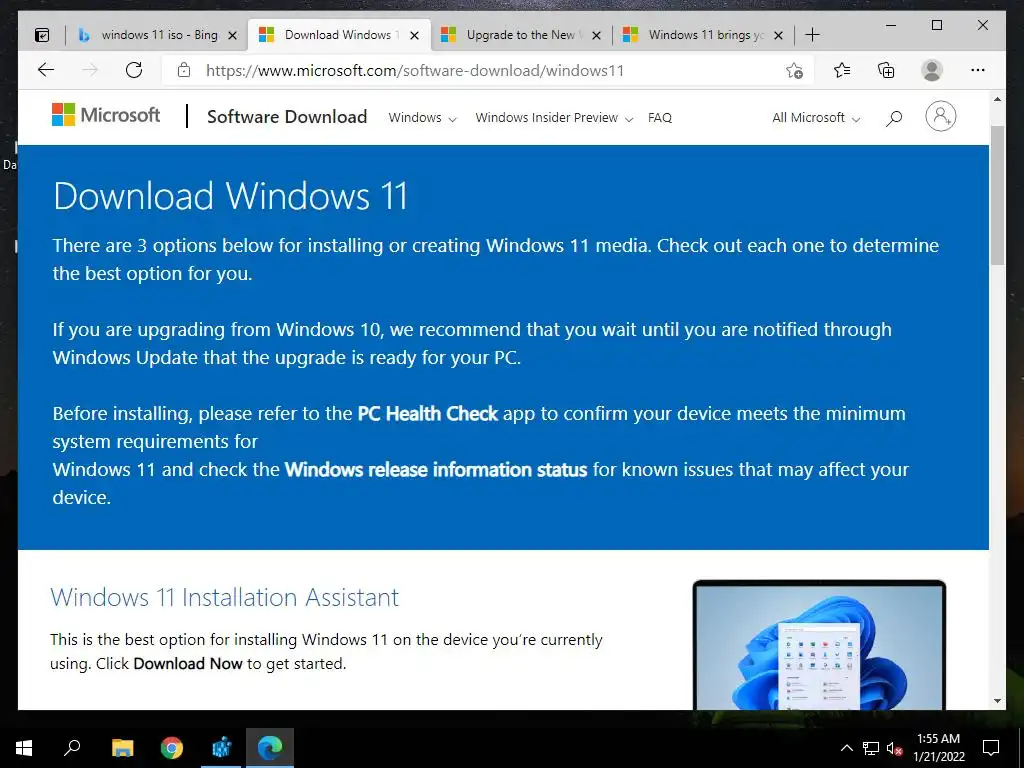Screen dimensions: 1024x768
Task: Open Software Download heading link
Action: [287, 116]
